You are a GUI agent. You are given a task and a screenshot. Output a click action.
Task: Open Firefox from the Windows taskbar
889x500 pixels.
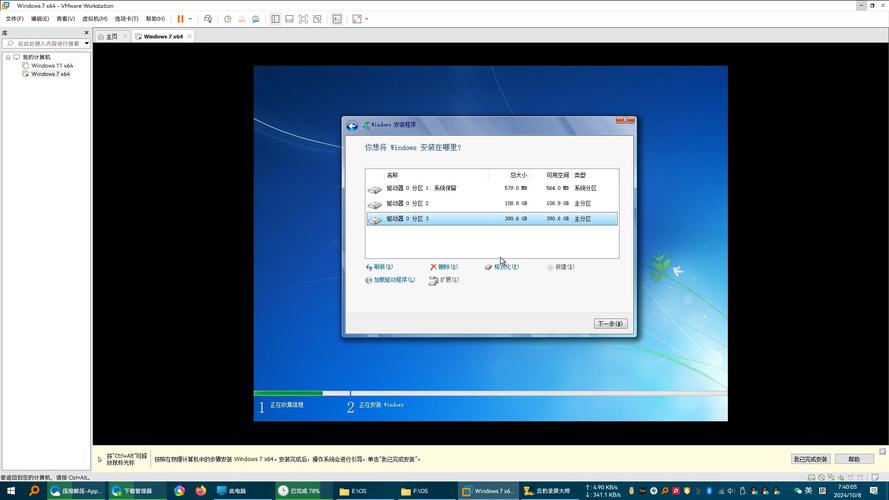tap(201, 491)
